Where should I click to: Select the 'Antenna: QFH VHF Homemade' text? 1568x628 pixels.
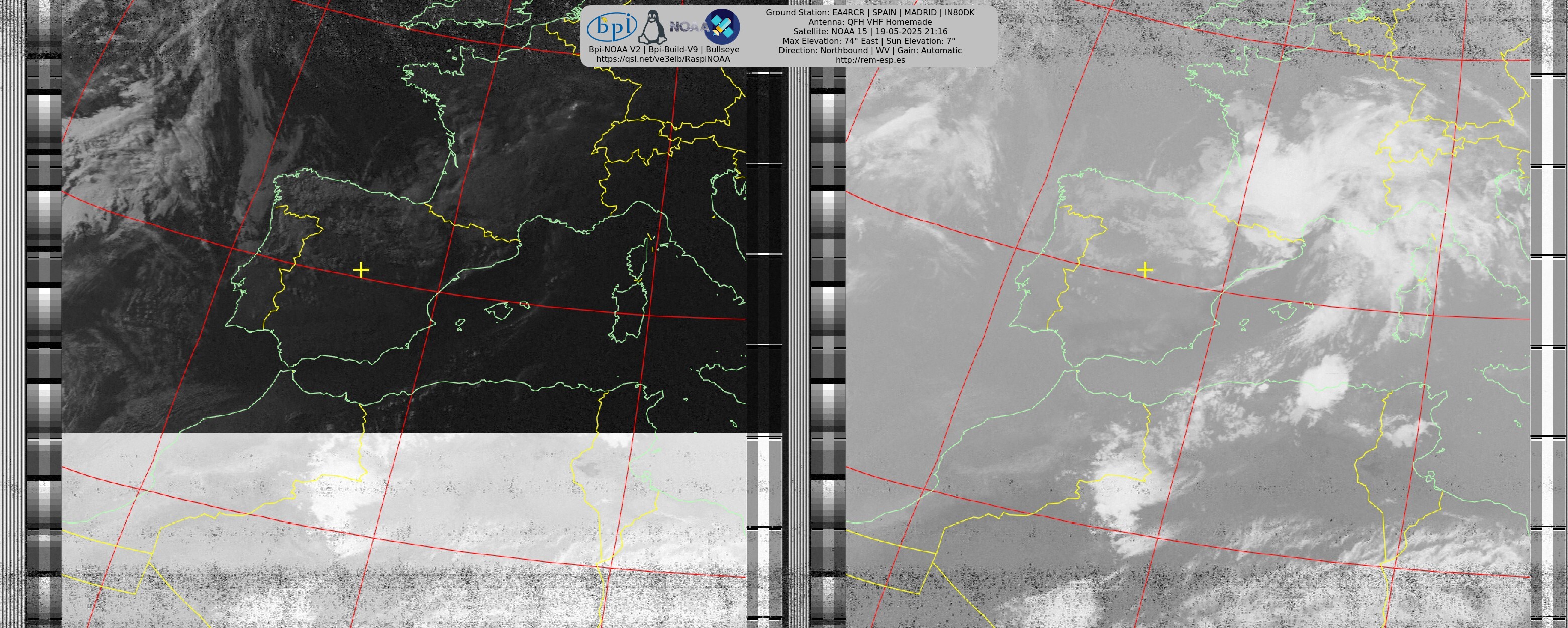point(870,22)
